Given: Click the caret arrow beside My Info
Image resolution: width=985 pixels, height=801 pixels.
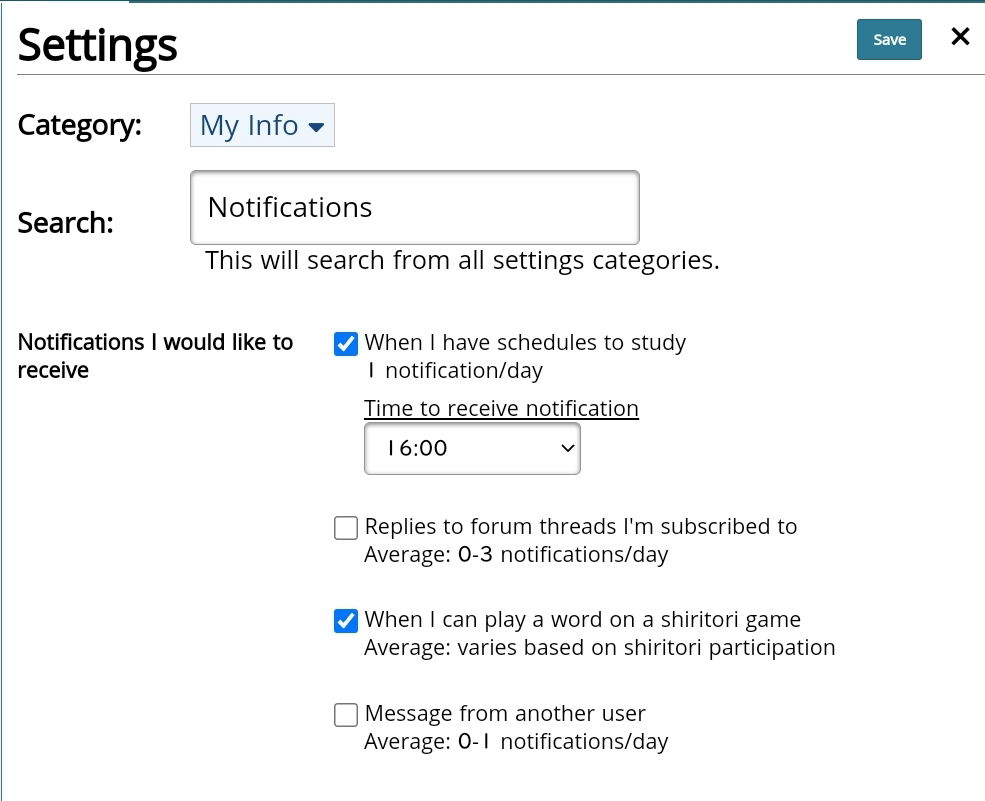Looking at the screenshot, I should [316, 127].
